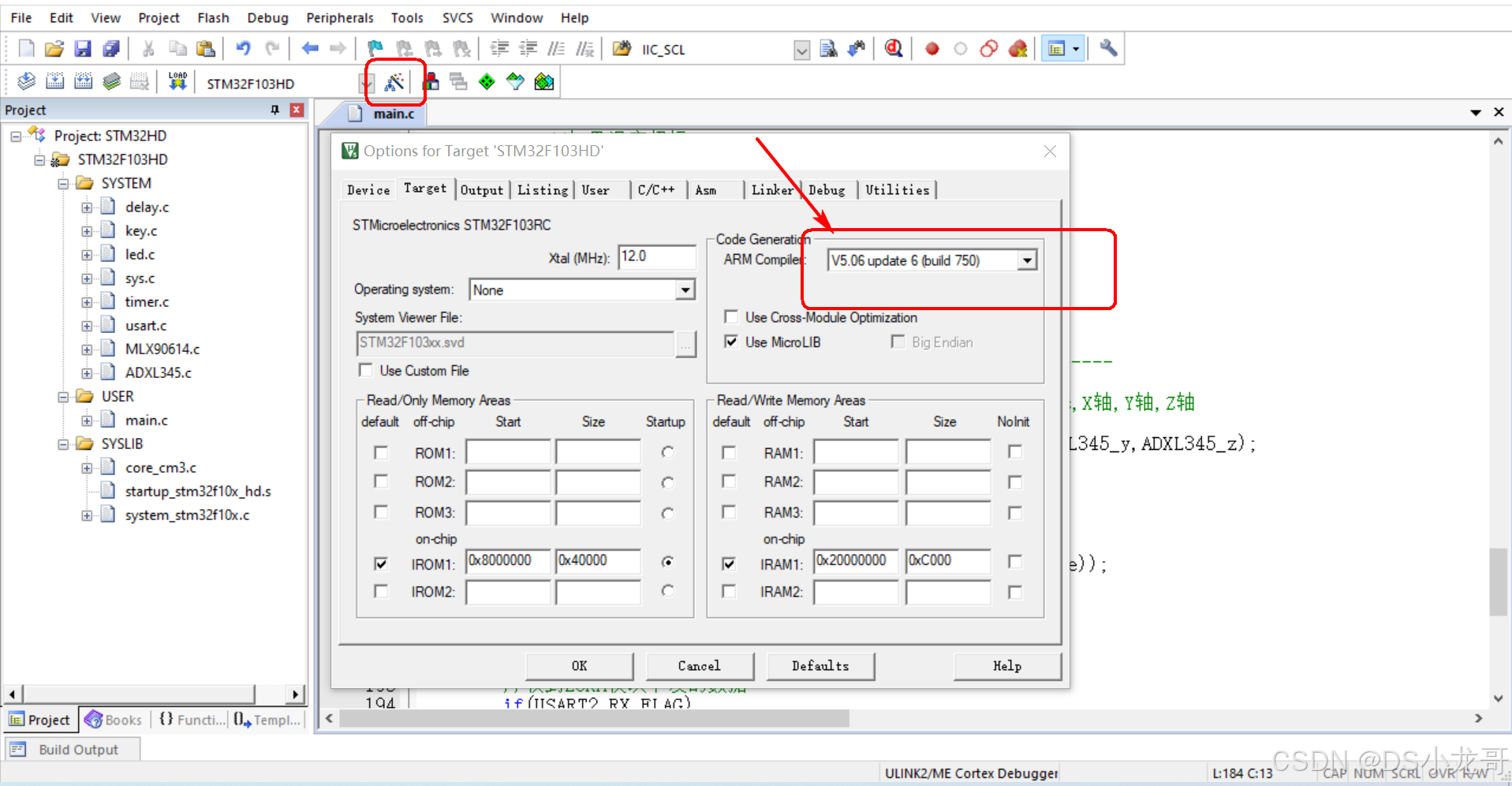Click the Save All icon
1512x786 pixels.
(x=111, y=49)
